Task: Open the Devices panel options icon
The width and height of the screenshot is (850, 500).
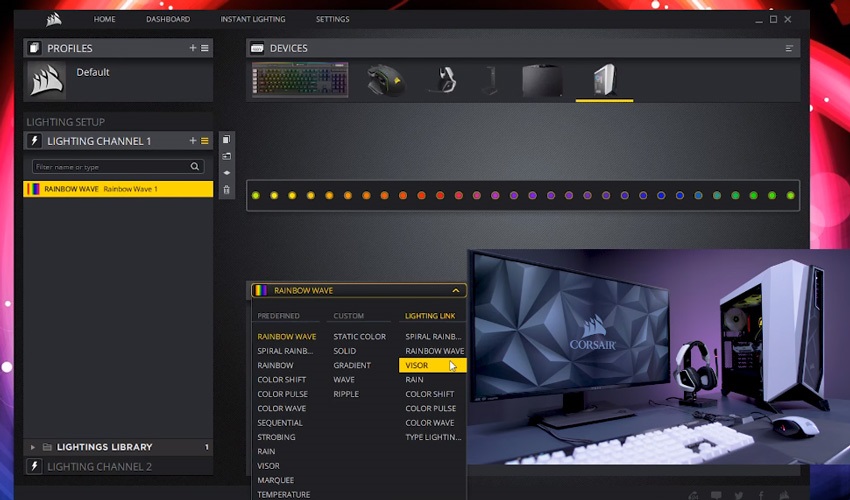Action: coord(789,48)
